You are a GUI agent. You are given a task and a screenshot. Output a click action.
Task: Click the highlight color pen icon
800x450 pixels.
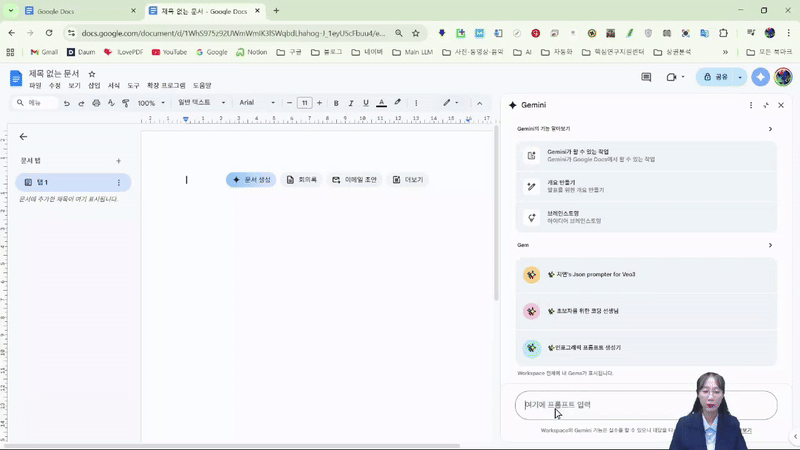tap(397, 103)
